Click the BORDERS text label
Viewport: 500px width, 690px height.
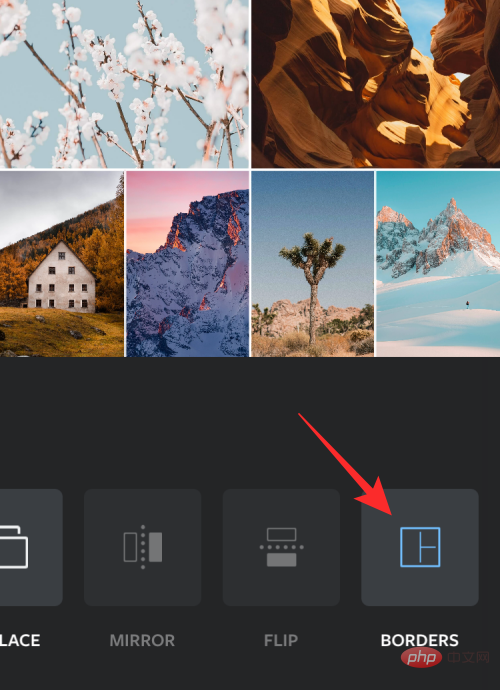click(419, 640)
